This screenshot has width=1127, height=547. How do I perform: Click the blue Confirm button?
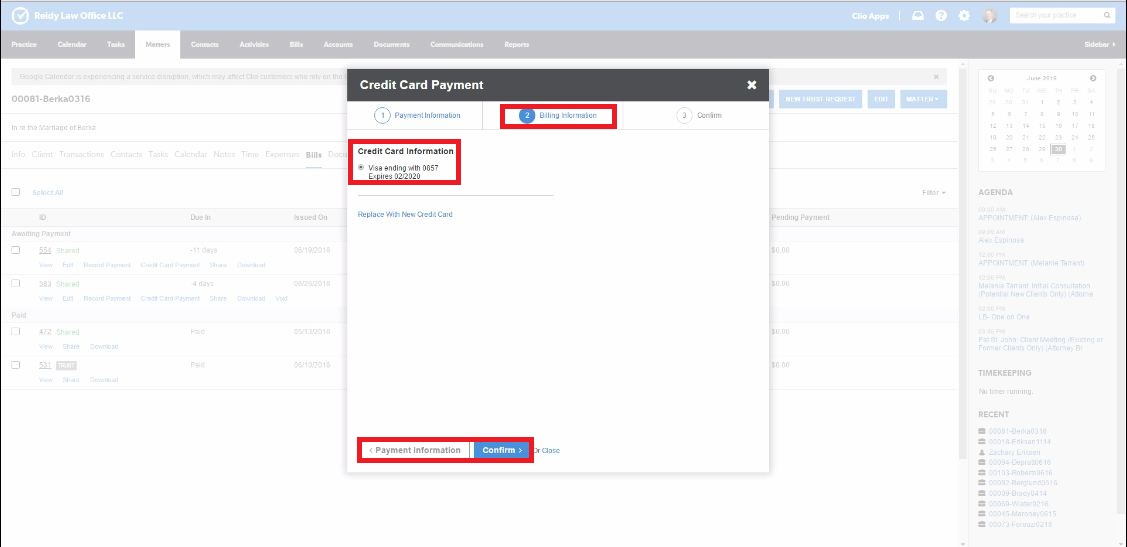[502, 450]
